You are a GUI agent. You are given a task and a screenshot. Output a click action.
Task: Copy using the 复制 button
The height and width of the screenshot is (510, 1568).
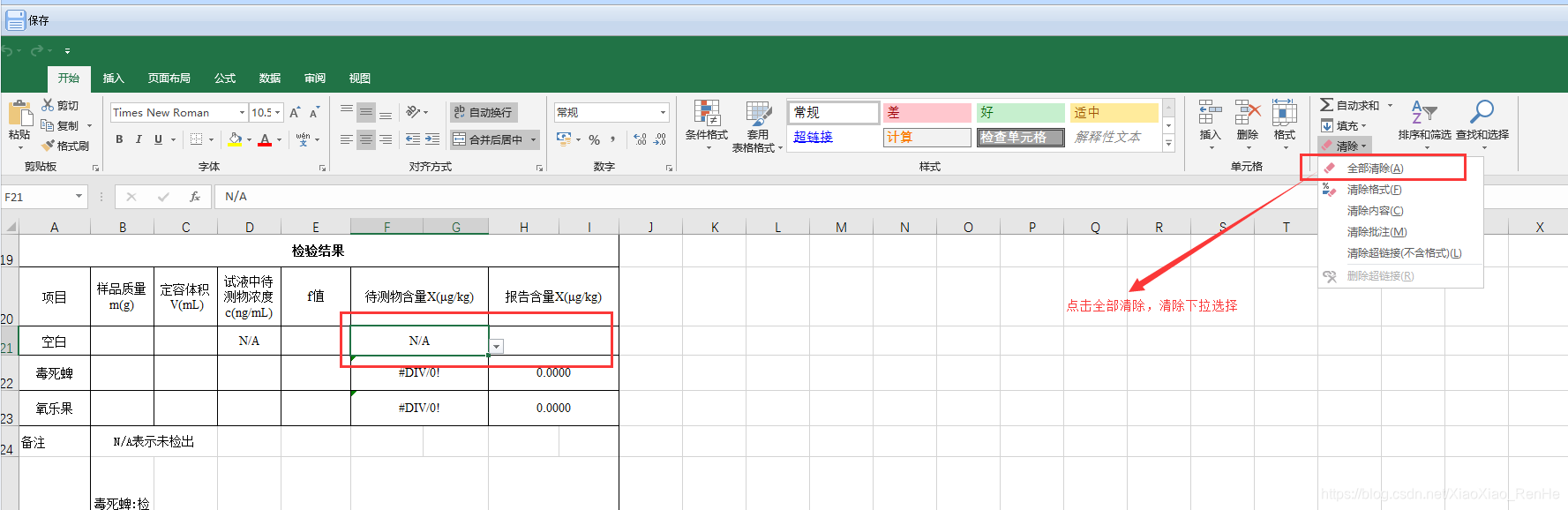[x=60, y=125]
